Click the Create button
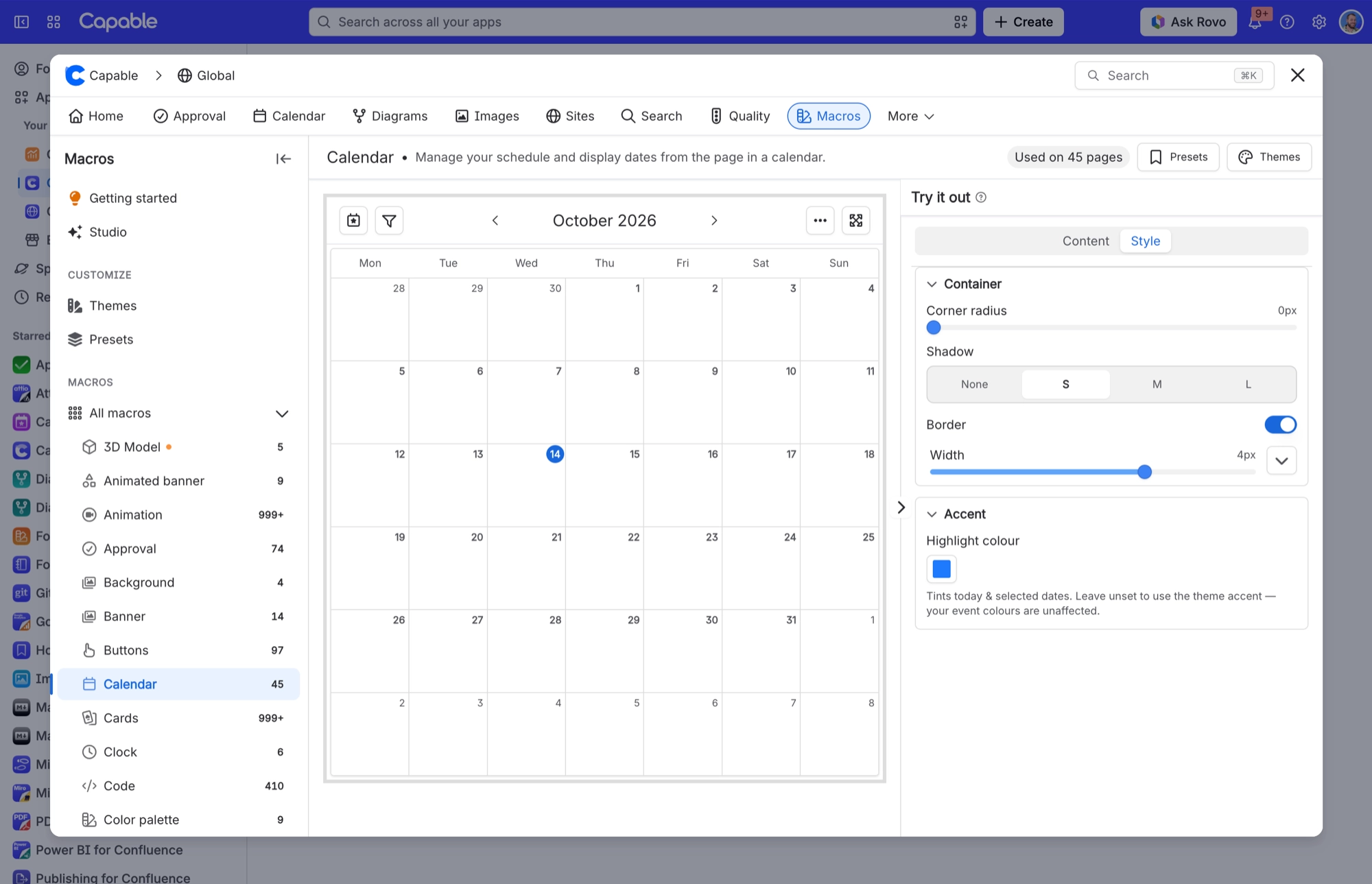This screenshot has width=1372, height=884. pyautogui.click(x=1023, y=22)
